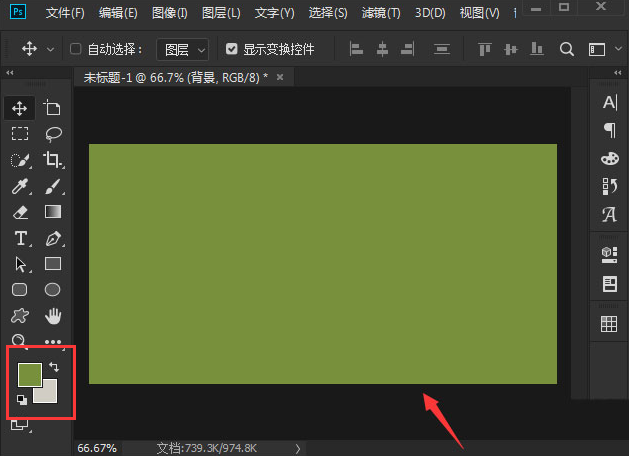Select the Rectangular Marquee tool
This screenshot has width=629, height=456.
[20, 134]
